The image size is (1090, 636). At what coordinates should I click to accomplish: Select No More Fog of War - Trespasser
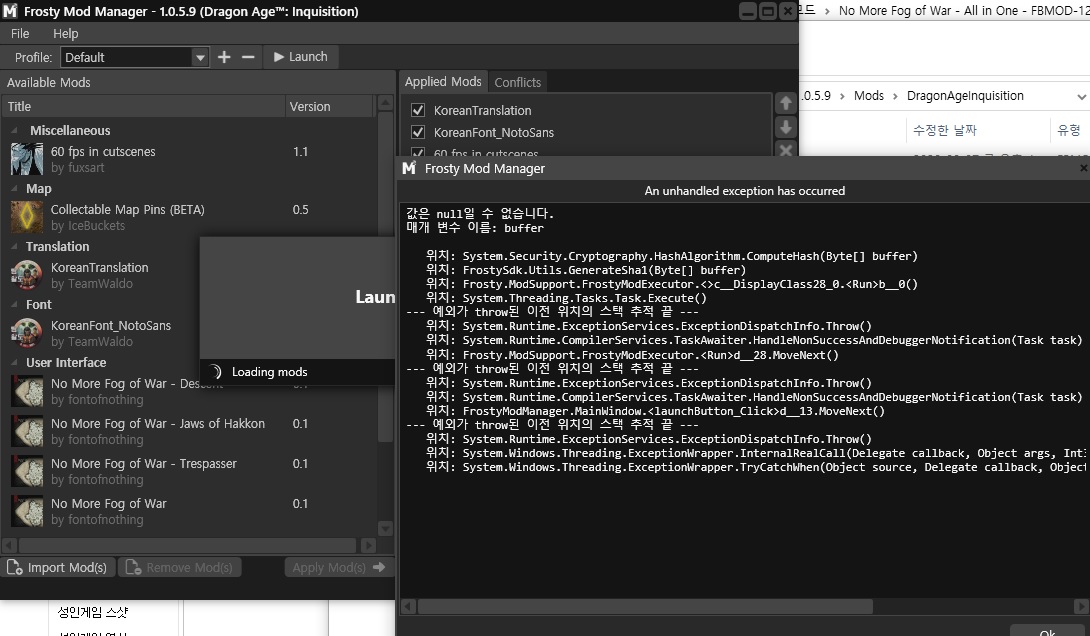click(x=144, y=464)
